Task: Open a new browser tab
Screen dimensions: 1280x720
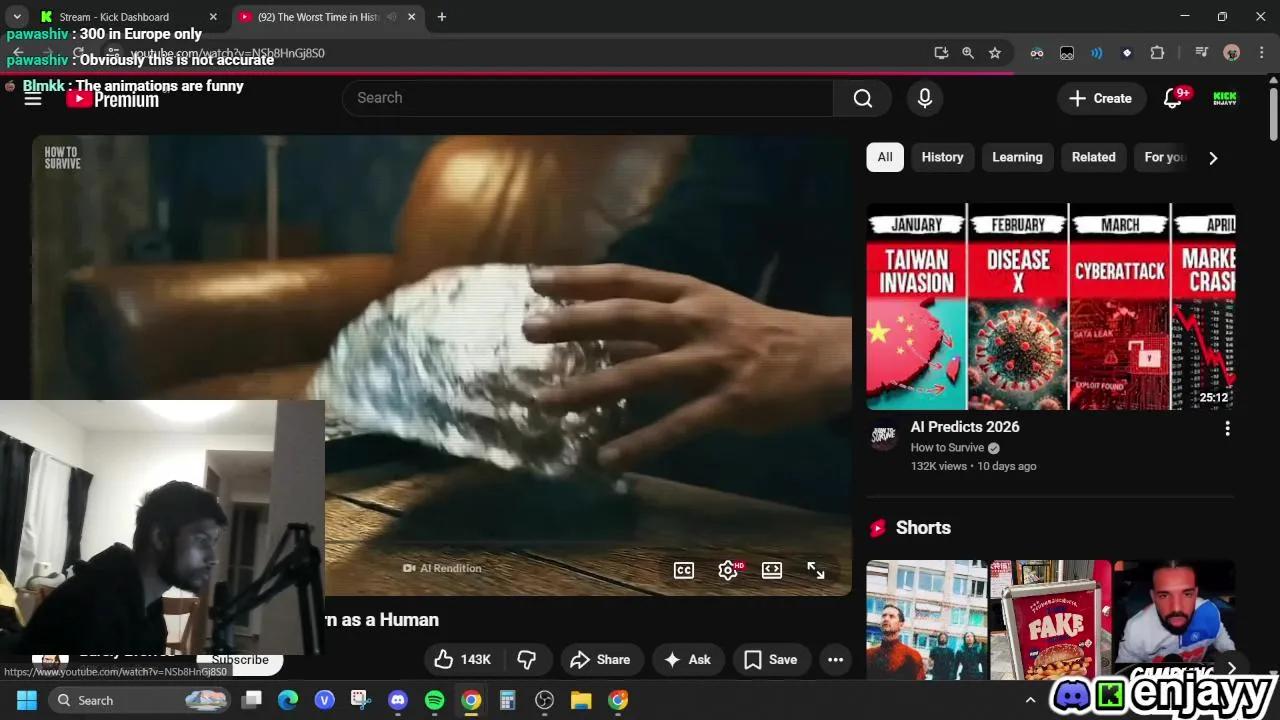Action: 442,17
